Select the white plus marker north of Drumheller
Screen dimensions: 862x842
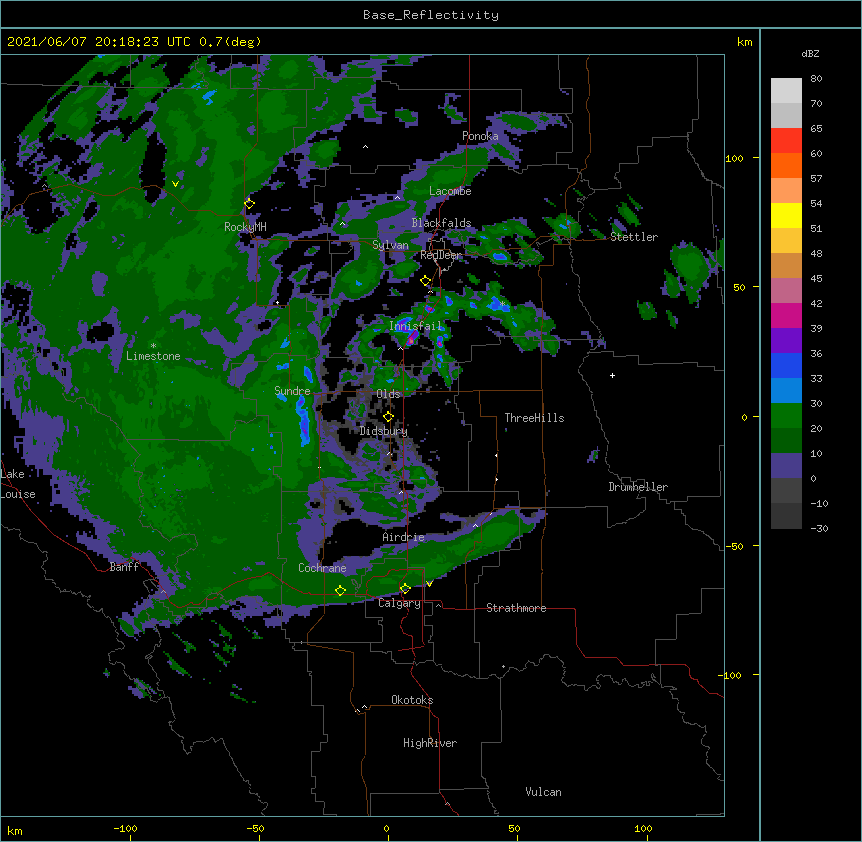pyautogui.click(x=612, y=375)
